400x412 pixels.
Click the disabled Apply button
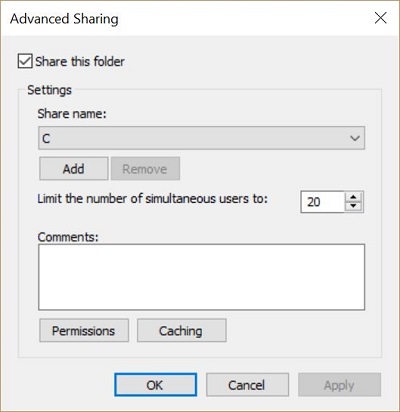(x=339, y=385)
